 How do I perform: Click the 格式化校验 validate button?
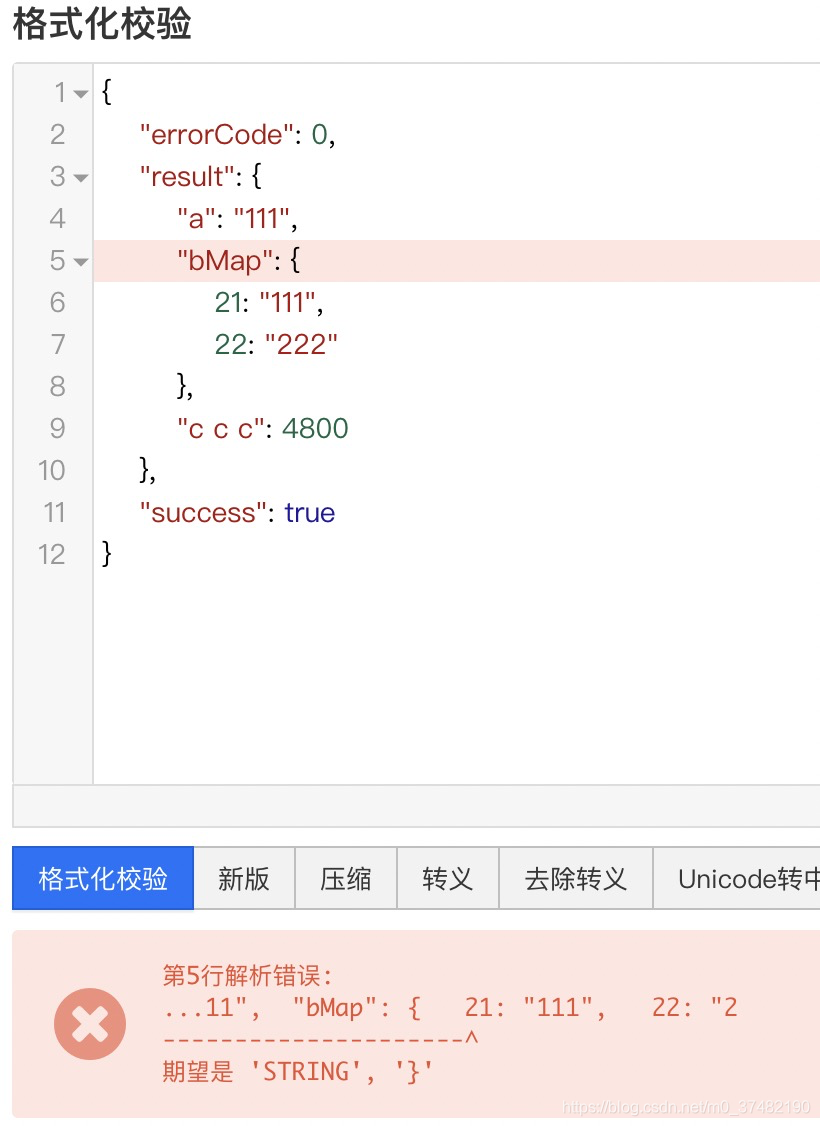click(101, 877)
